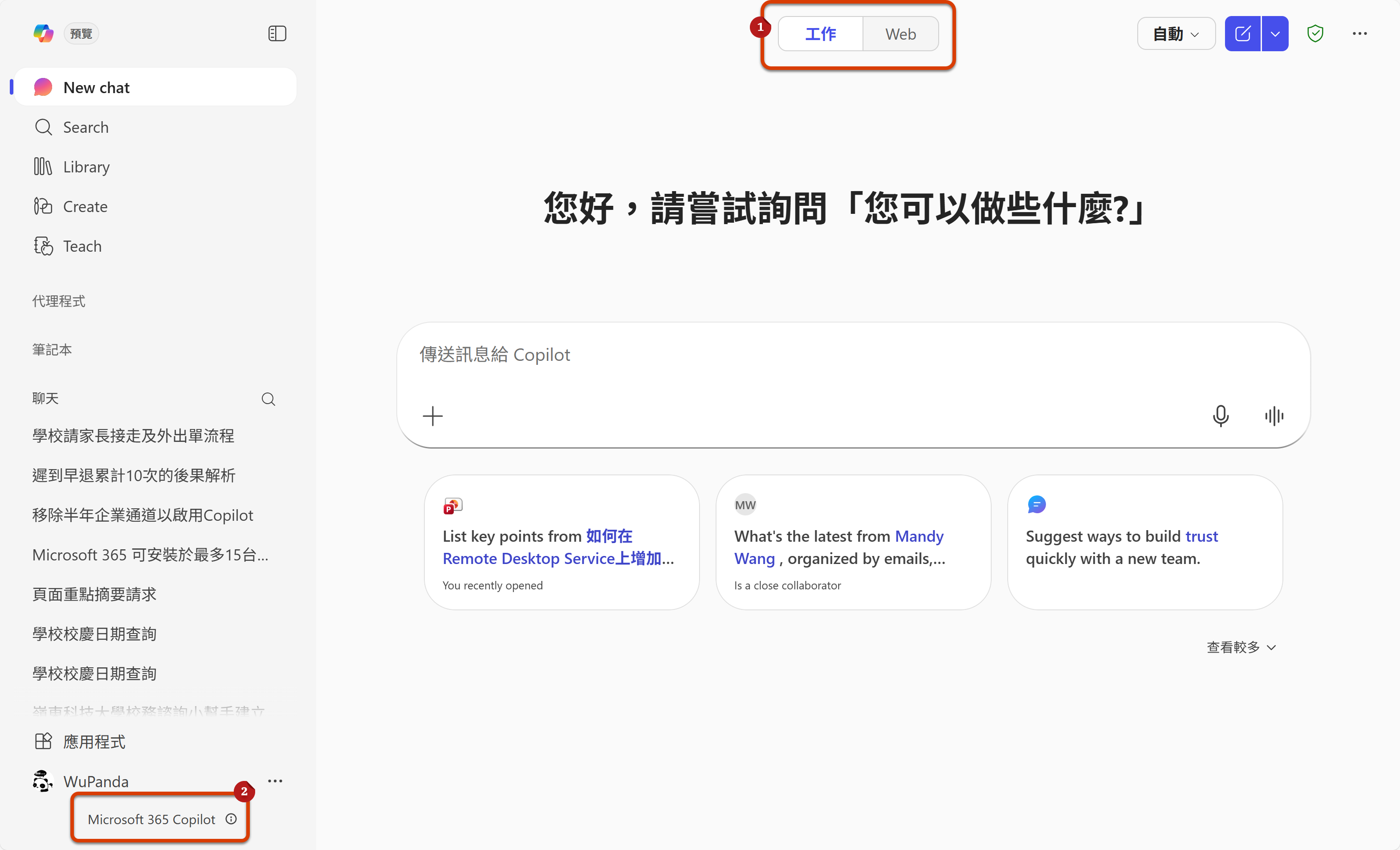The image size is (1400, 850).
Task: Open the green shield protection icon
Action: pos(1315,33)
